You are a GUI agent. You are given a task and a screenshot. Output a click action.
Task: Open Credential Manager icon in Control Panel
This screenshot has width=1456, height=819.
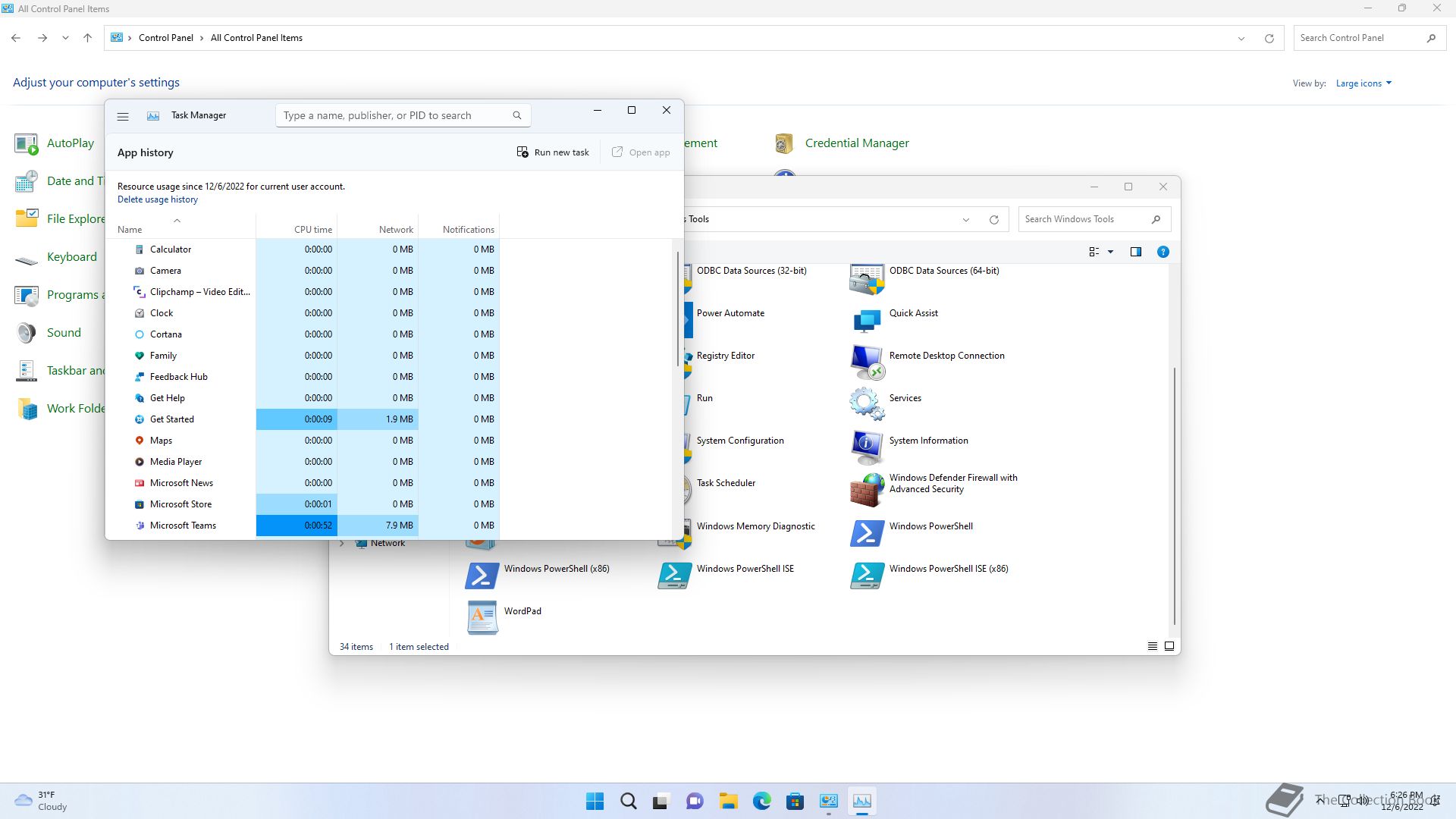pos(784,143)
